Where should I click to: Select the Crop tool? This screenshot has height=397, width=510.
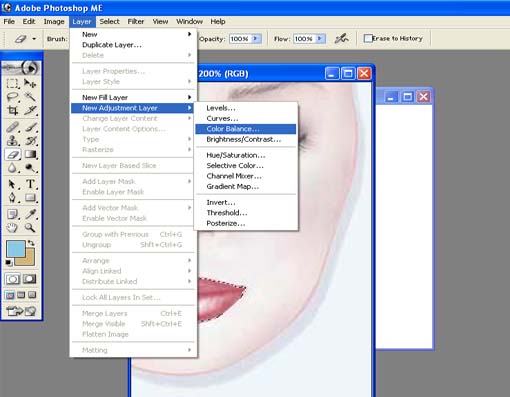(x=13, y=110)
